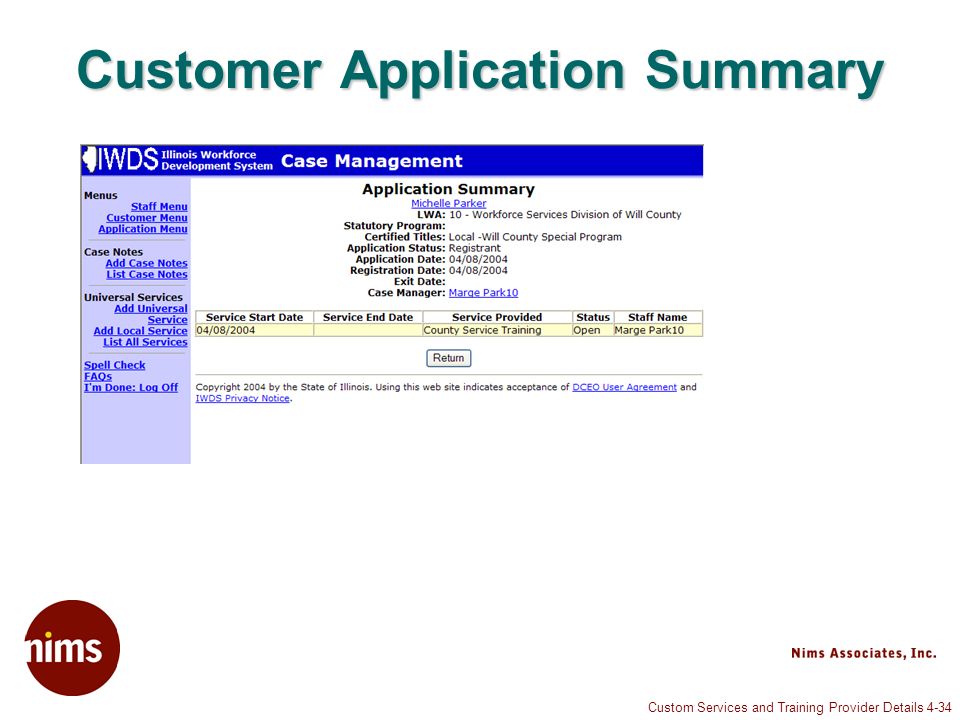The width and height of the screenshot is (960, 720).
Task: Open the FAQs link
Action: coord(98,377)
